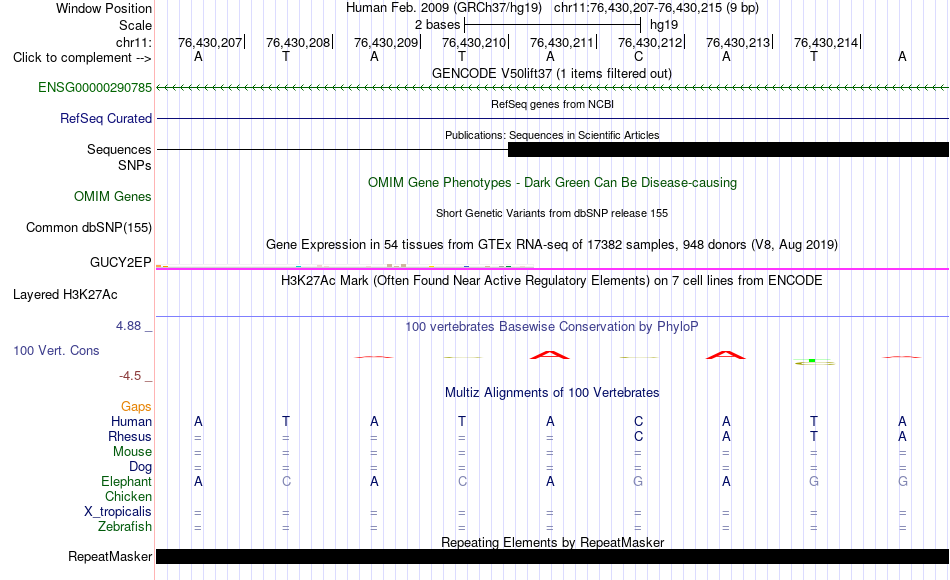Click the Rhesus species label
The width and height of the screenshot is (950, 580).
130,436
